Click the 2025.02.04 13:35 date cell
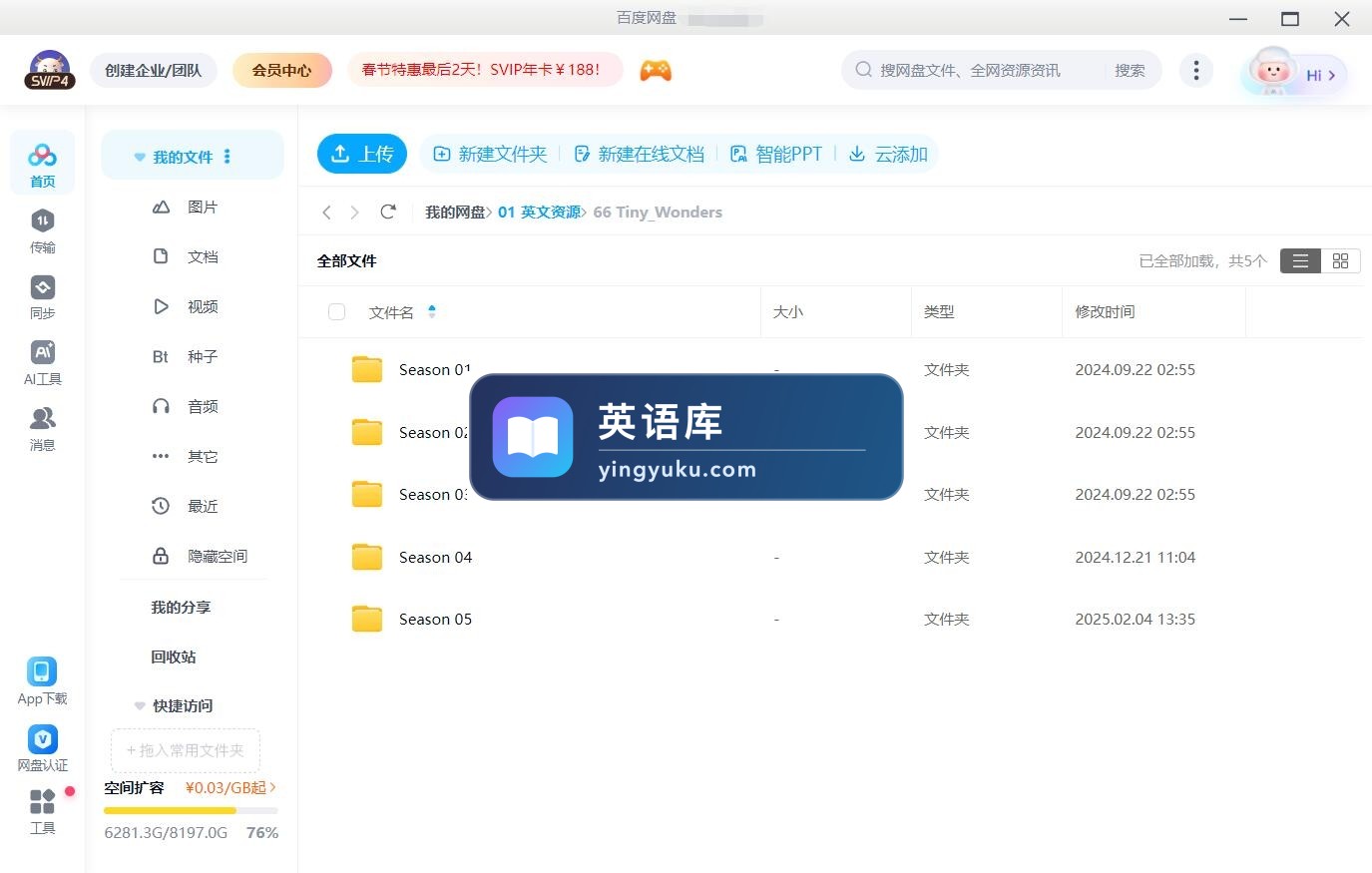1372x873 pixels. [x=1135, y=619]
